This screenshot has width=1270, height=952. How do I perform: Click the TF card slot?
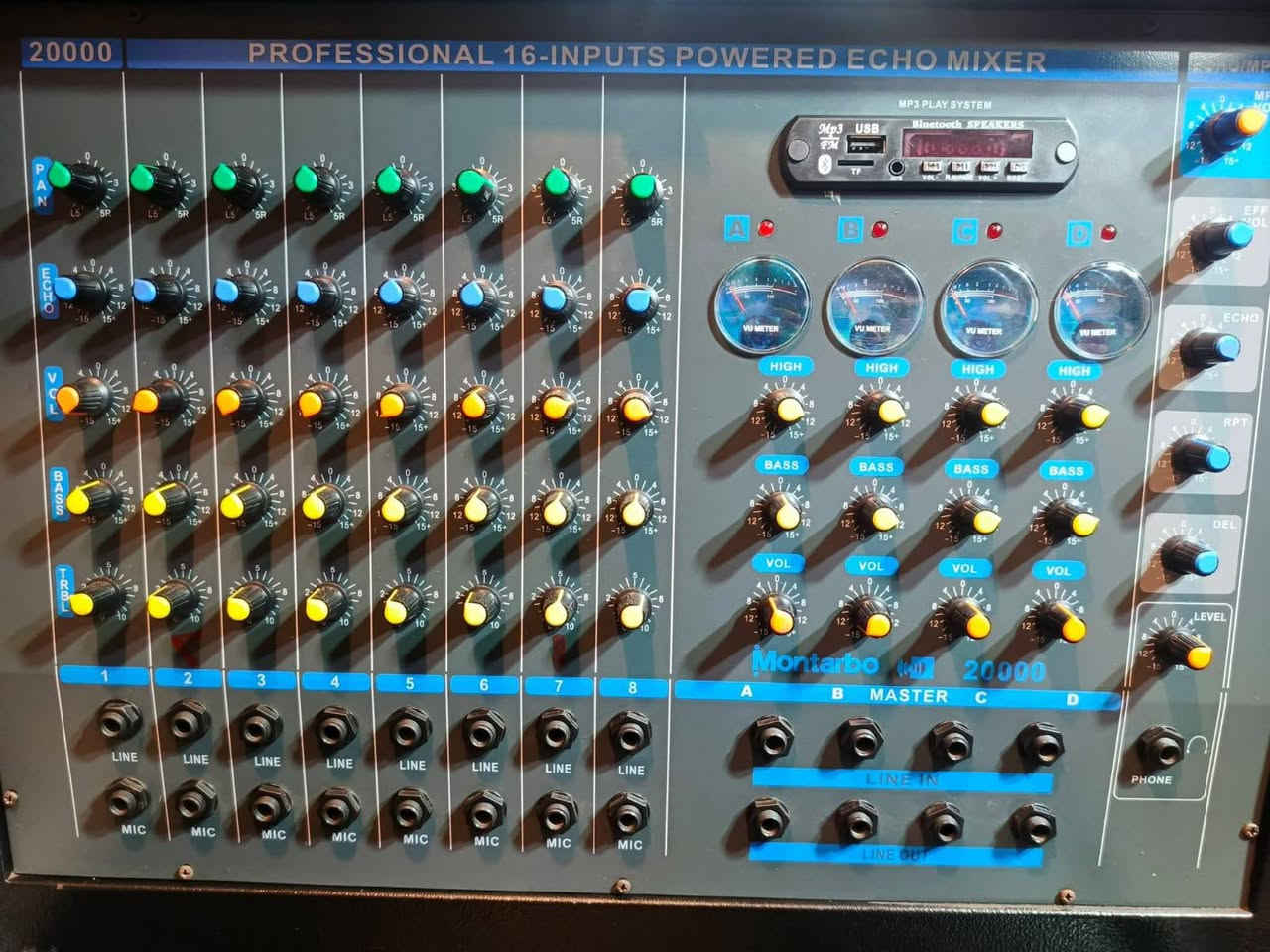(x=855, y=163)
